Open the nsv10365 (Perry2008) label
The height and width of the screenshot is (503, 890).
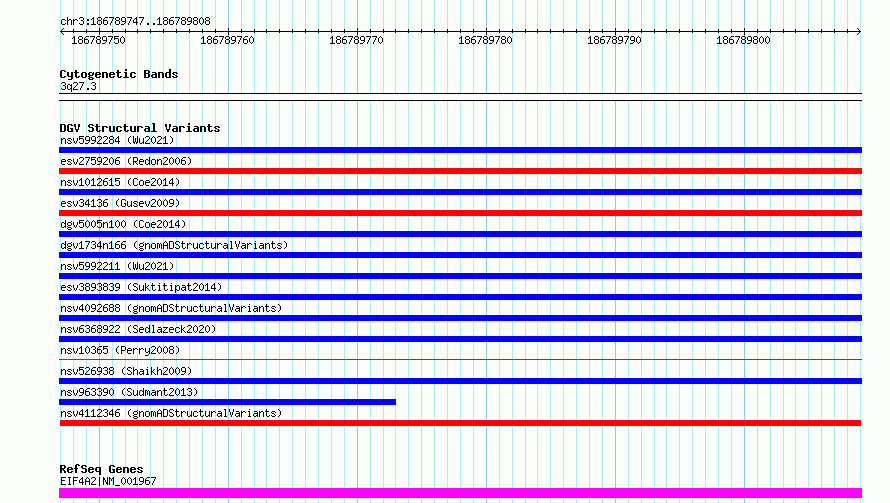[120, 350]
